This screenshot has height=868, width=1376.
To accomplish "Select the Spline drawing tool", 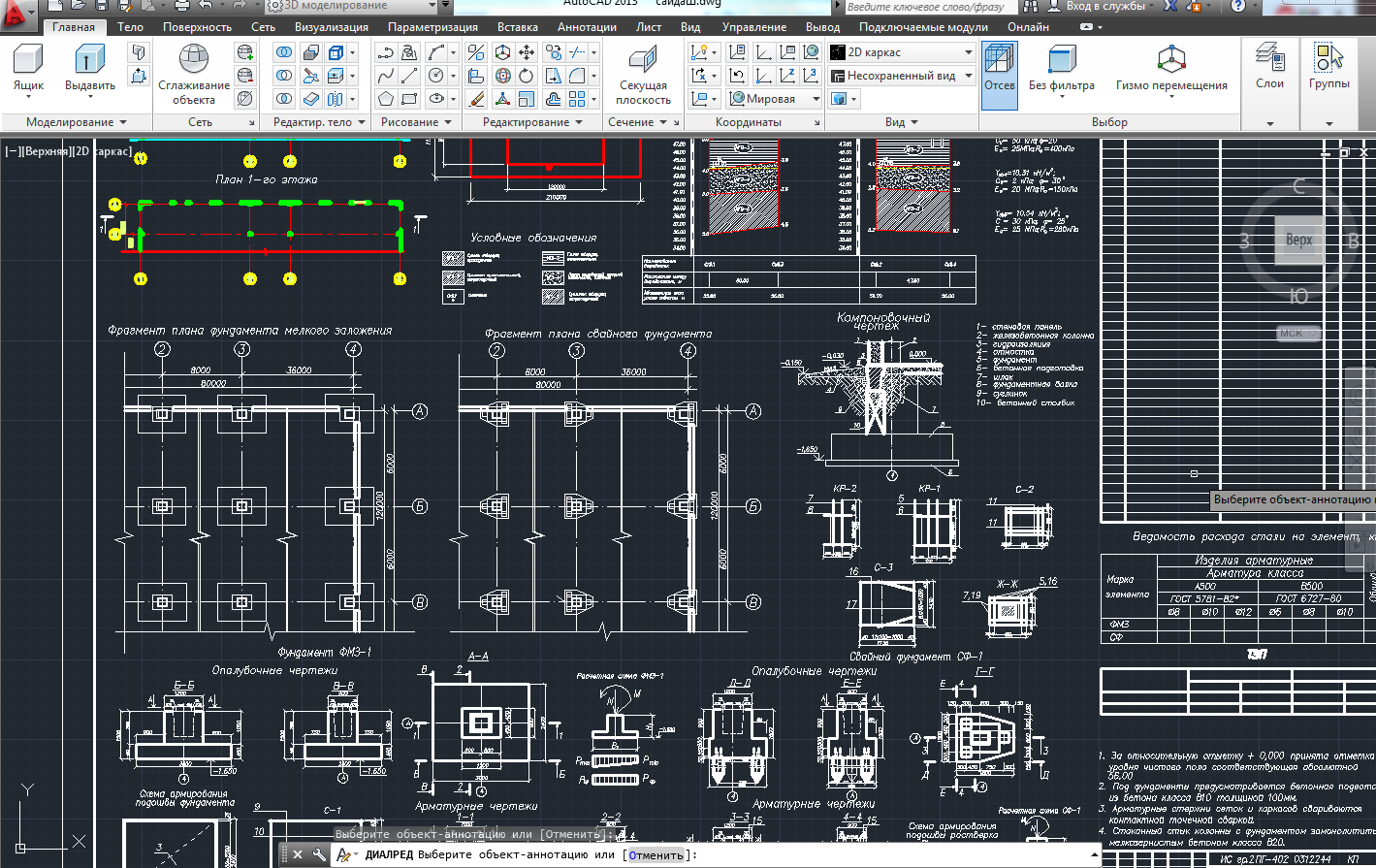I will (386, 75).
